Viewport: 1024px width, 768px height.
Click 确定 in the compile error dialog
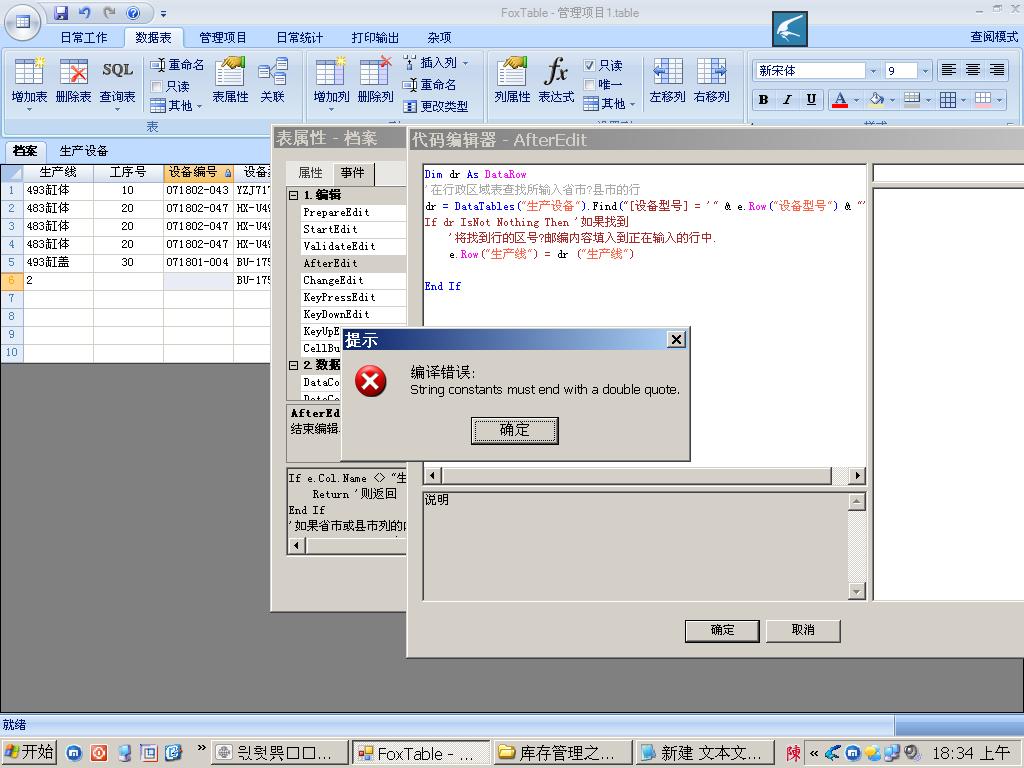click(514, 430)
